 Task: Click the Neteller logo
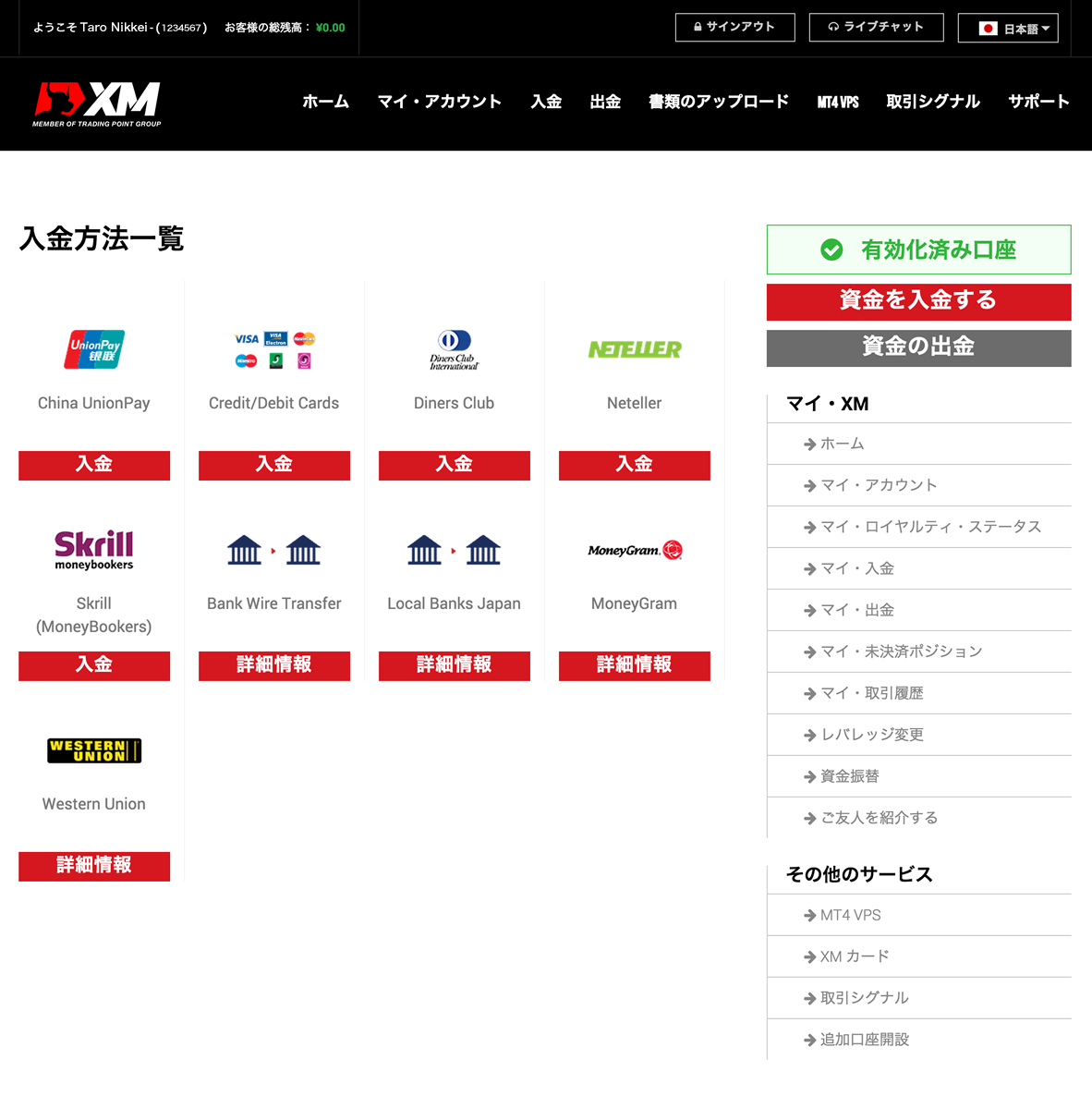coord(635,349)
